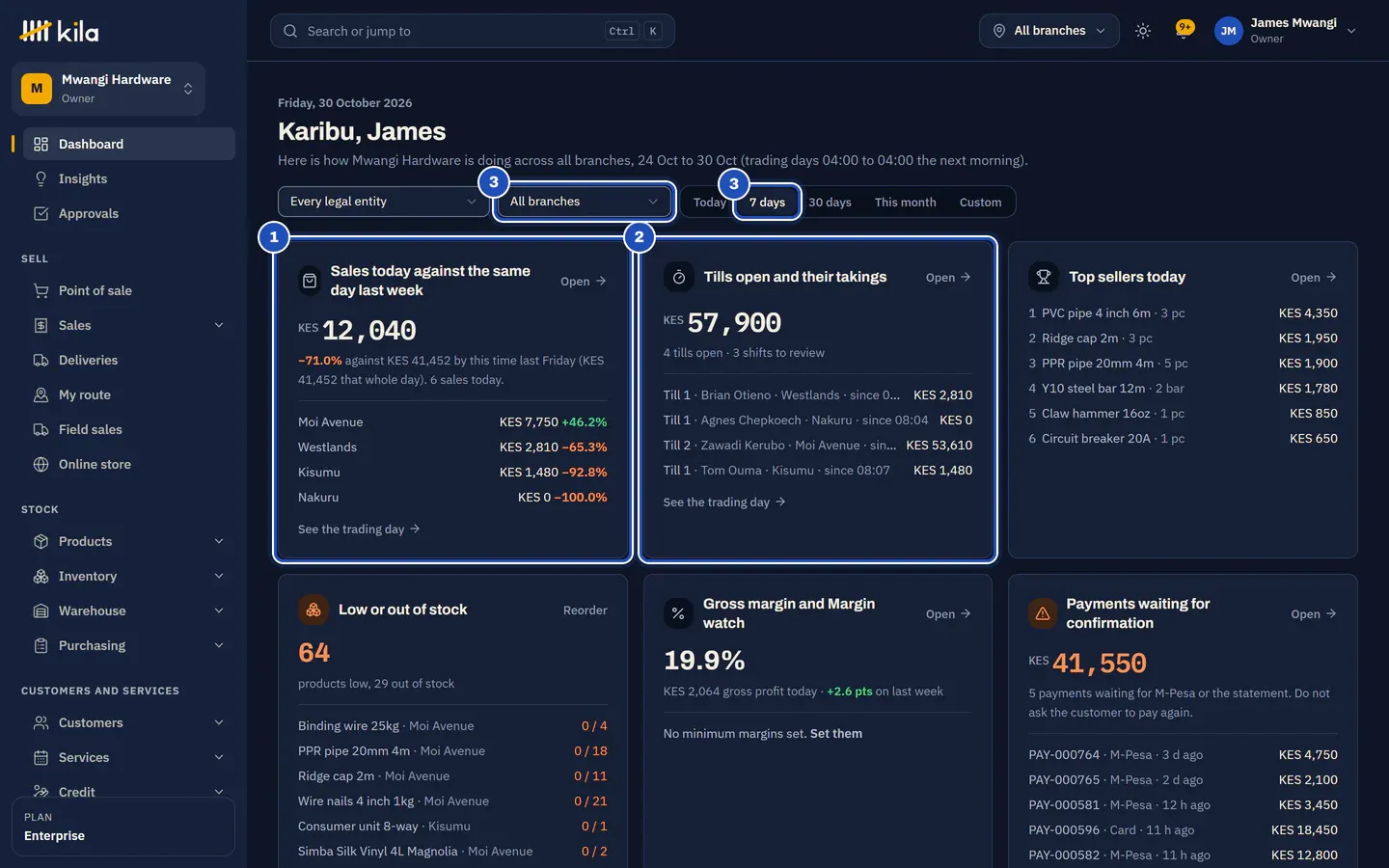This screenshot has width=1389, height=868.
Task: Click payment row PAY-000596
Action: point(1183,830)
